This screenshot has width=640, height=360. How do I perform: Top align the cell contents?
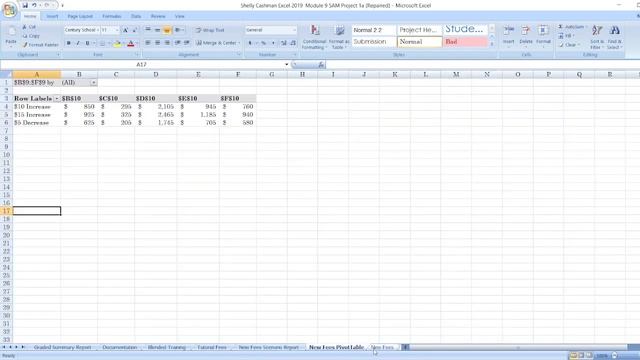pyautogui.click(x=148, y=30)
